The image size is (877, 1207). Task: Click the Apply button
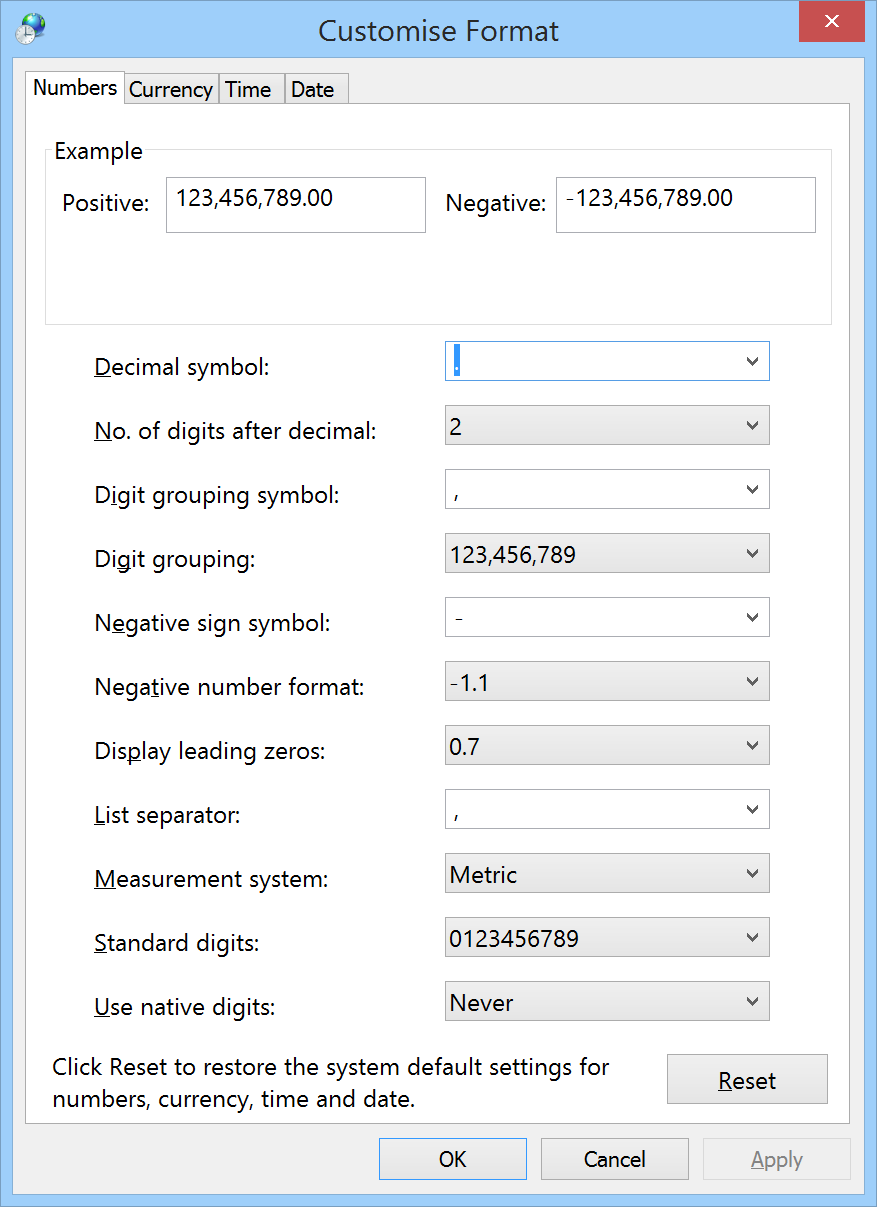coord(777,1159)
